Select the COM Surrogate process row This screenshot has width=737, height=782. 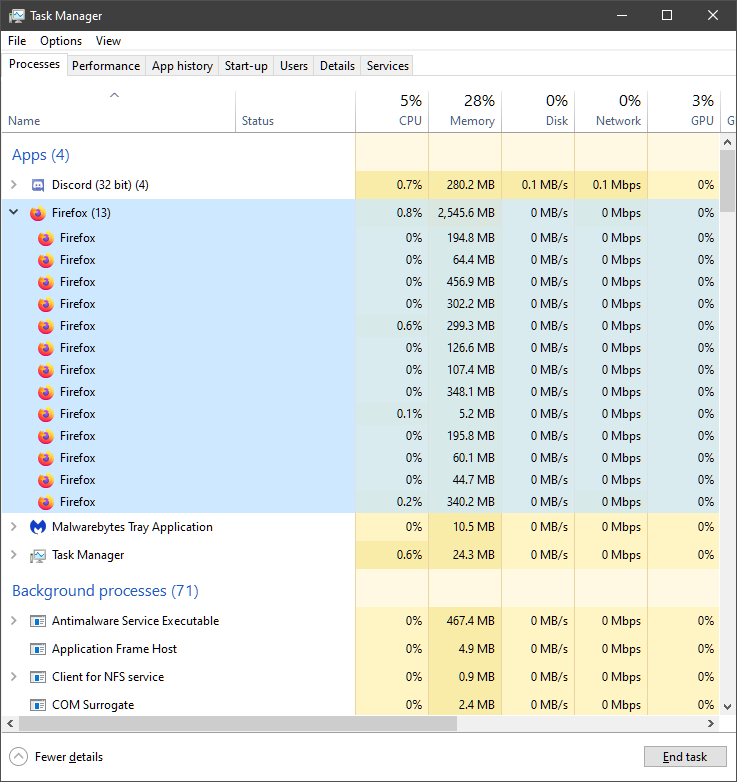tap(361, 705)
